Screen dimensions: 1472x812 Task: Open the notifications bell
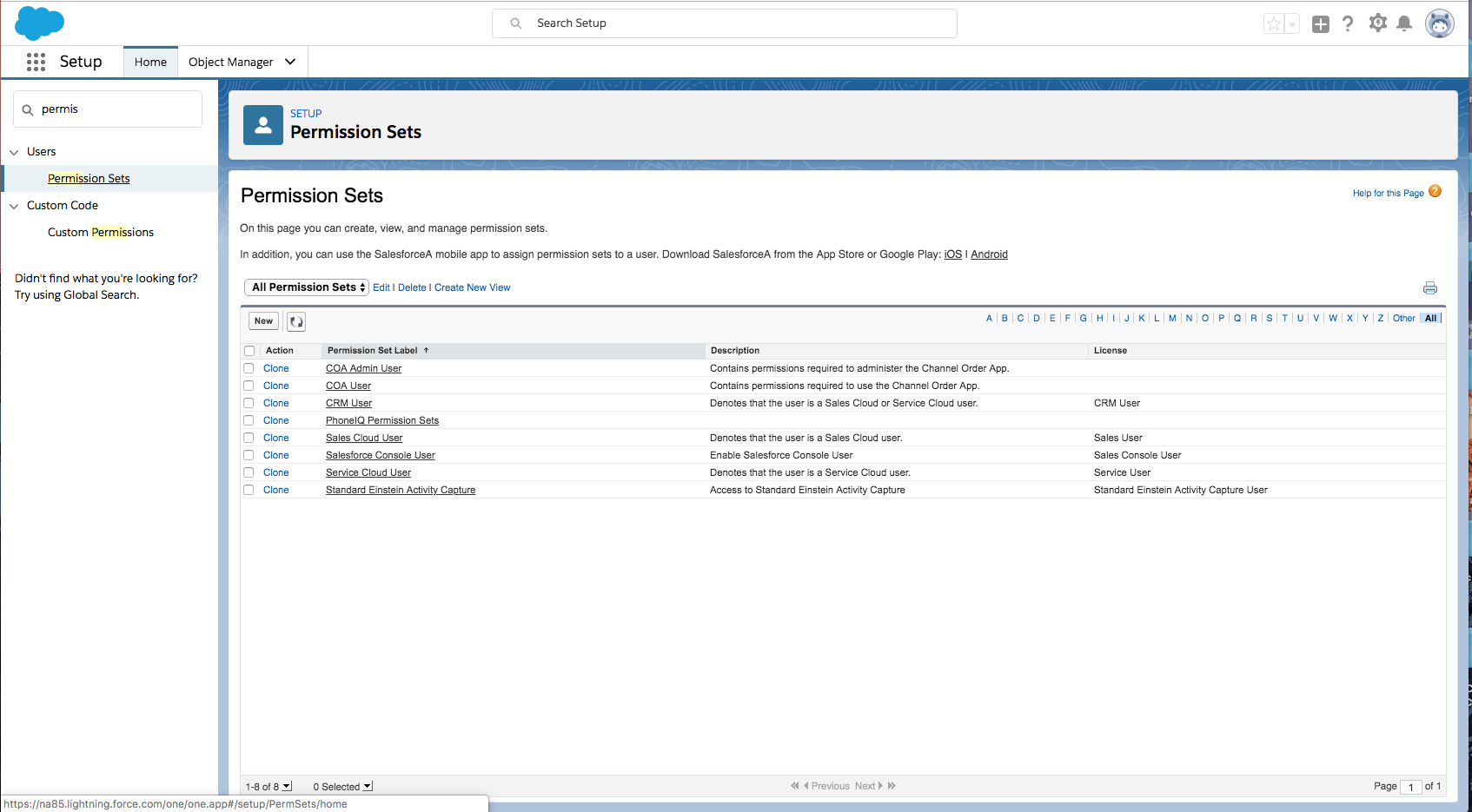coord(1404,23)
